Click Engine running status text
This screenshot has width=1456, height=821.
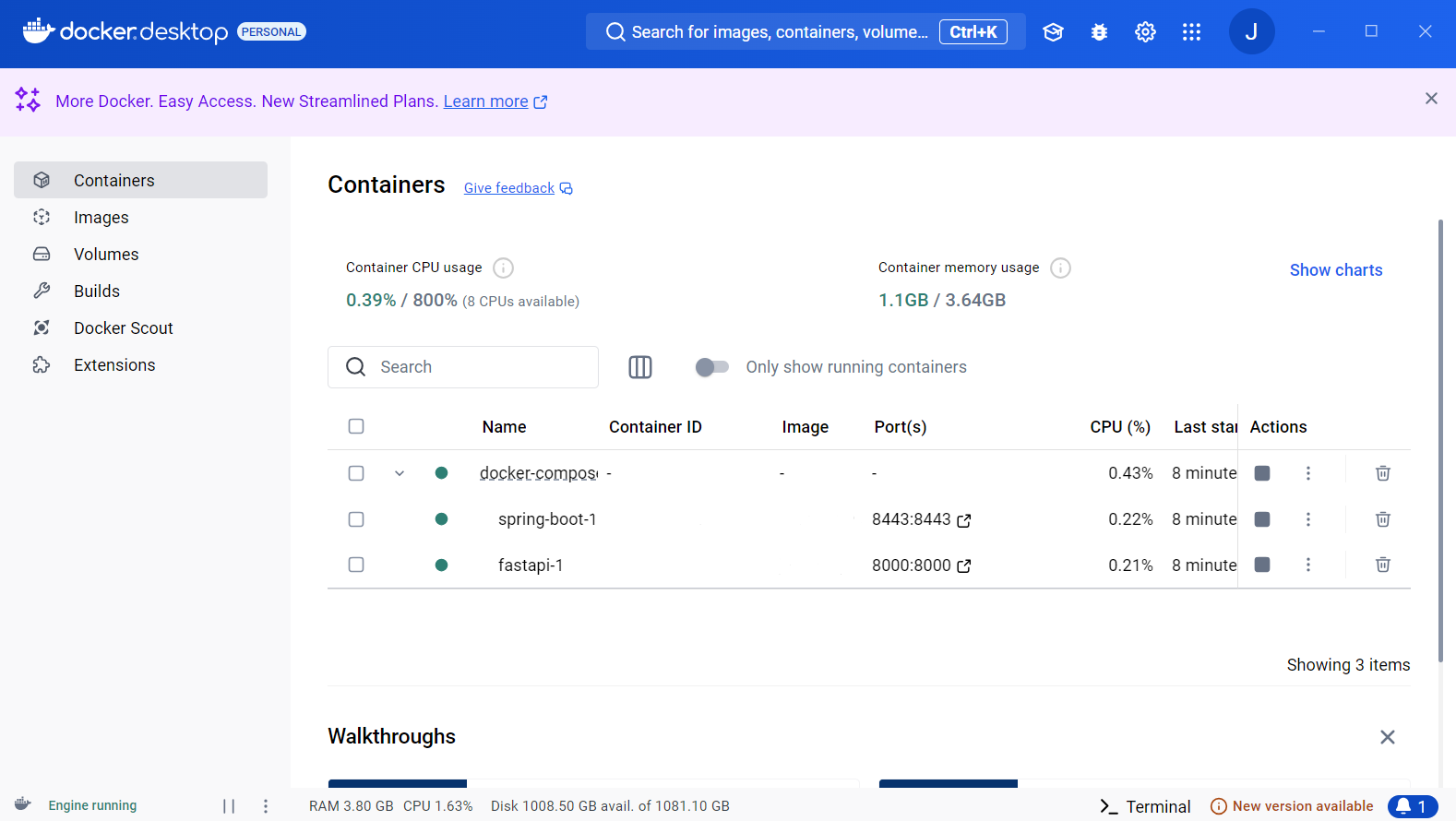(x=92, y=805)
